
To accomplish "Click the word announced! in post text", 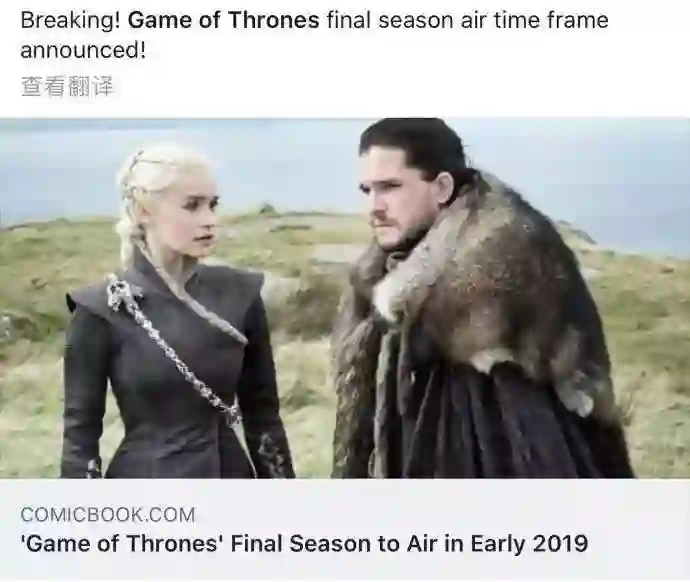I will coord(83,51).
